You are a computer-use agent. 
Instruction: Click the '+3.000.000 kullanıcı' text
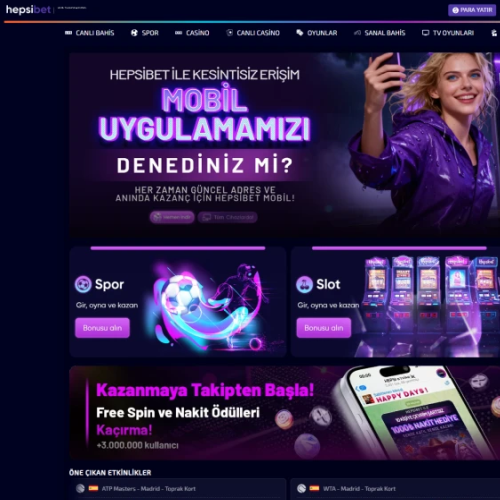pos(137,445)
